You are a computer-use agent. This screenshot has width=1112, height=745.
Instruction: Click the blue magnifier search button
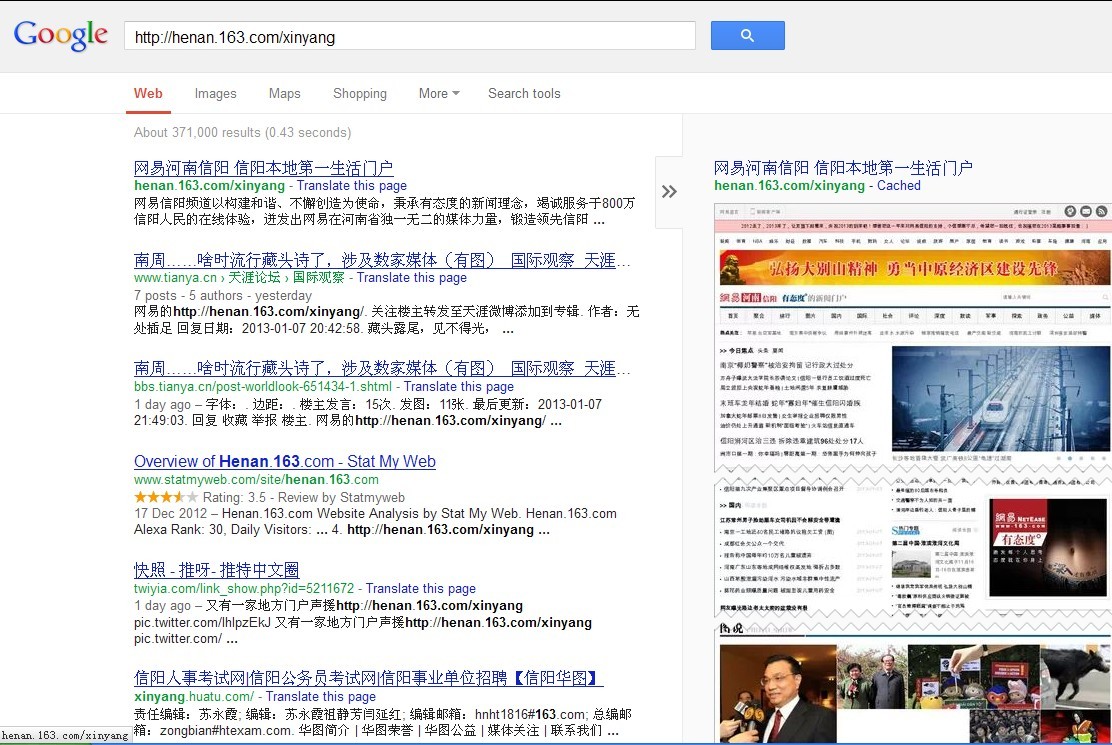[747, 35]
